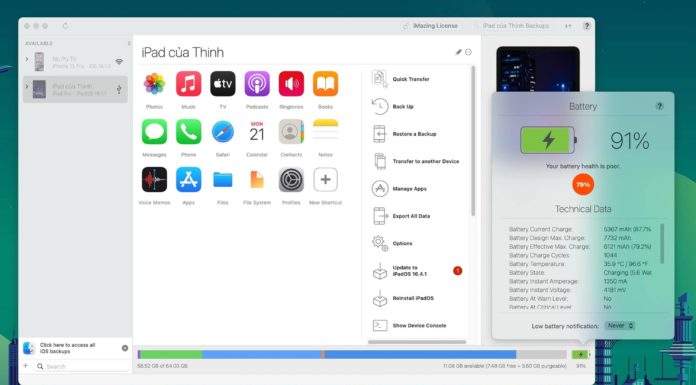The width and height of the screenshot is (696, 385).
Task: Open the Contacts icon
Action: coord(291,131)
